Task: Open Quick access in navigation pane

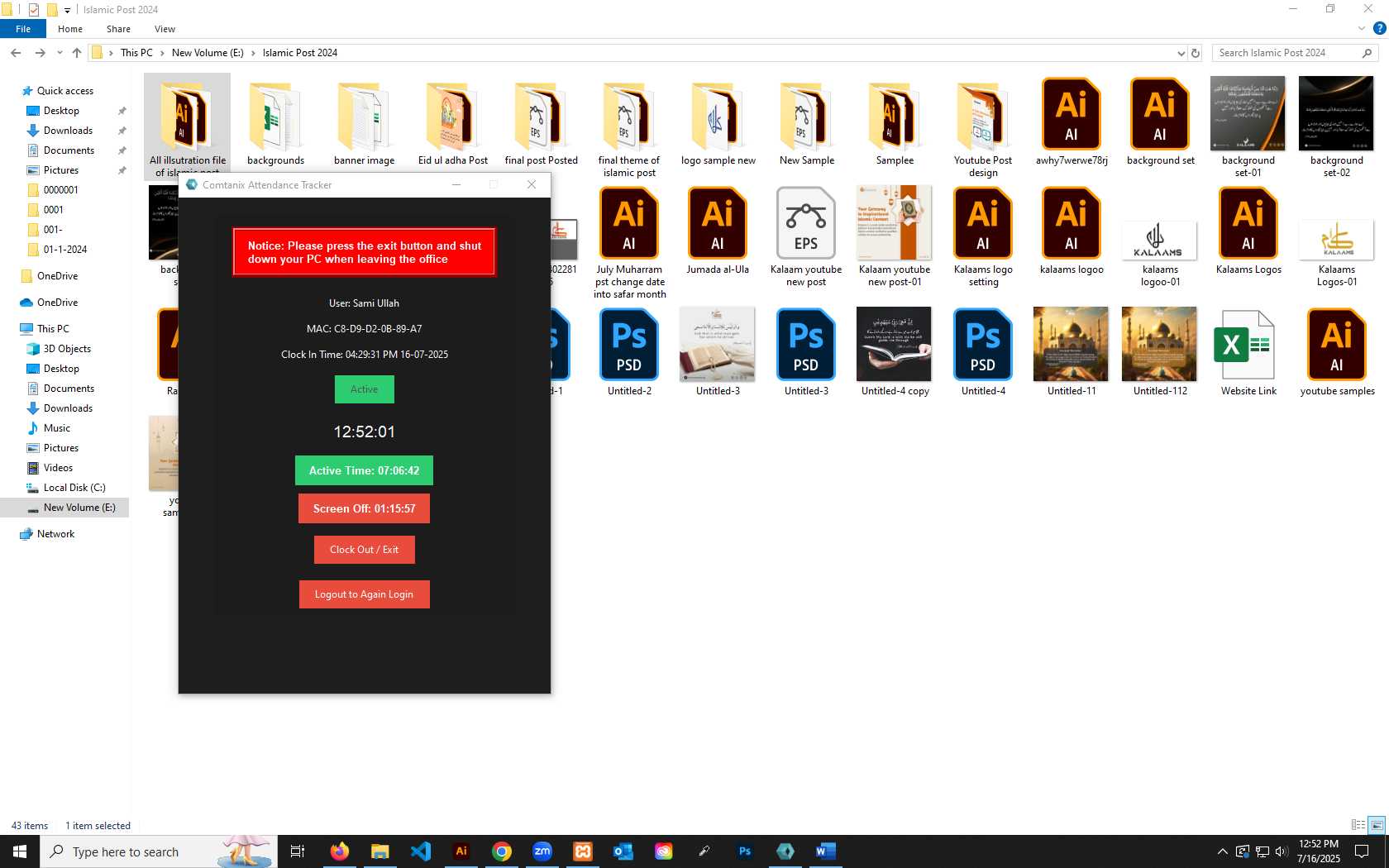Action: [x=64, y=91]
